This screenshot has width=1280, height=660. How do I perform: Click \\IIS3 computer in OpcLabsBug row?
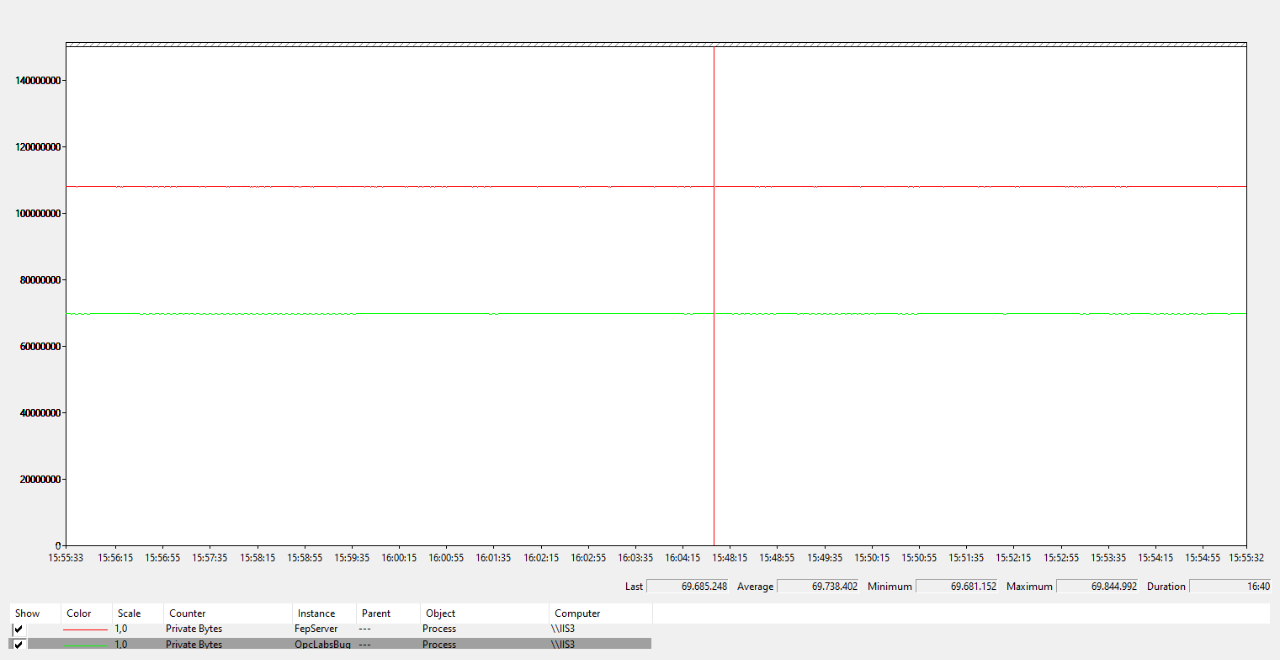point(564,645)
